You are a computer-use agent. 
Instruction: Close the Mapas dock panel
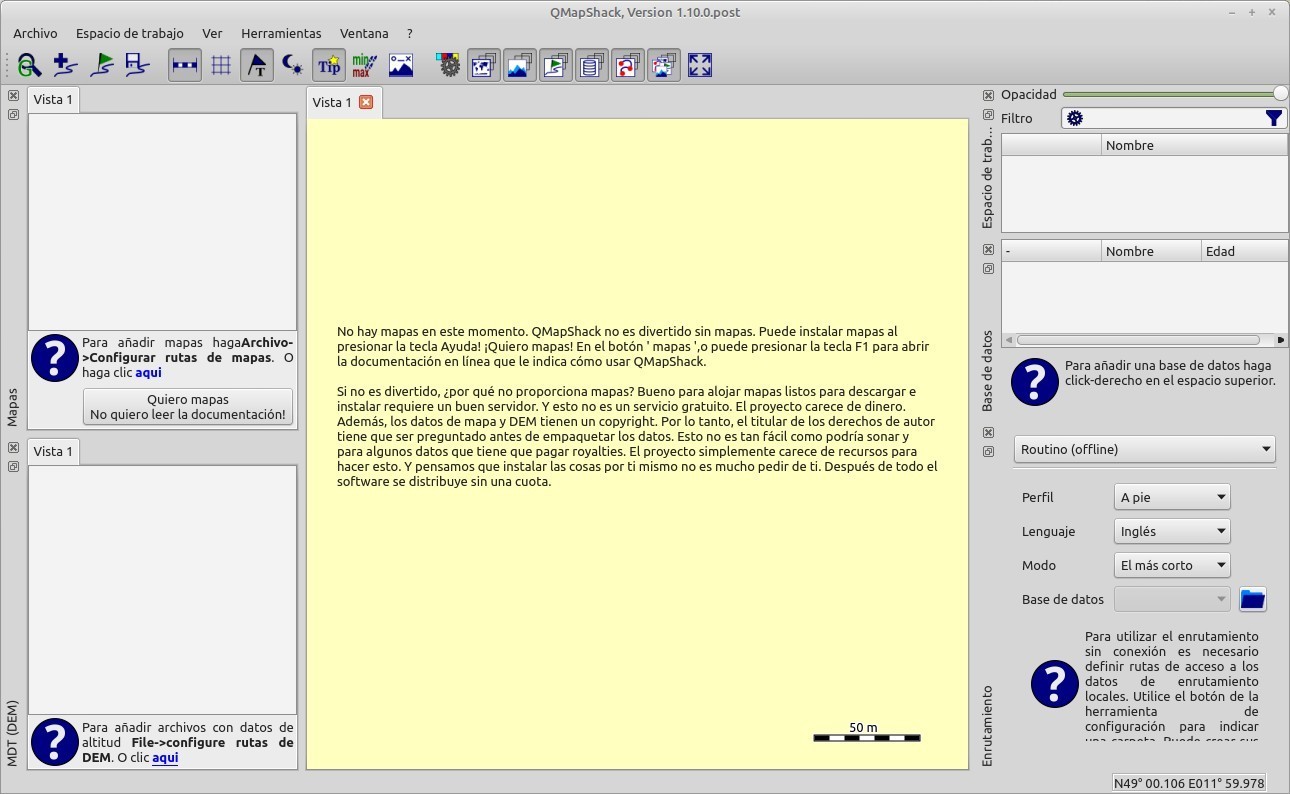(13, 96)
